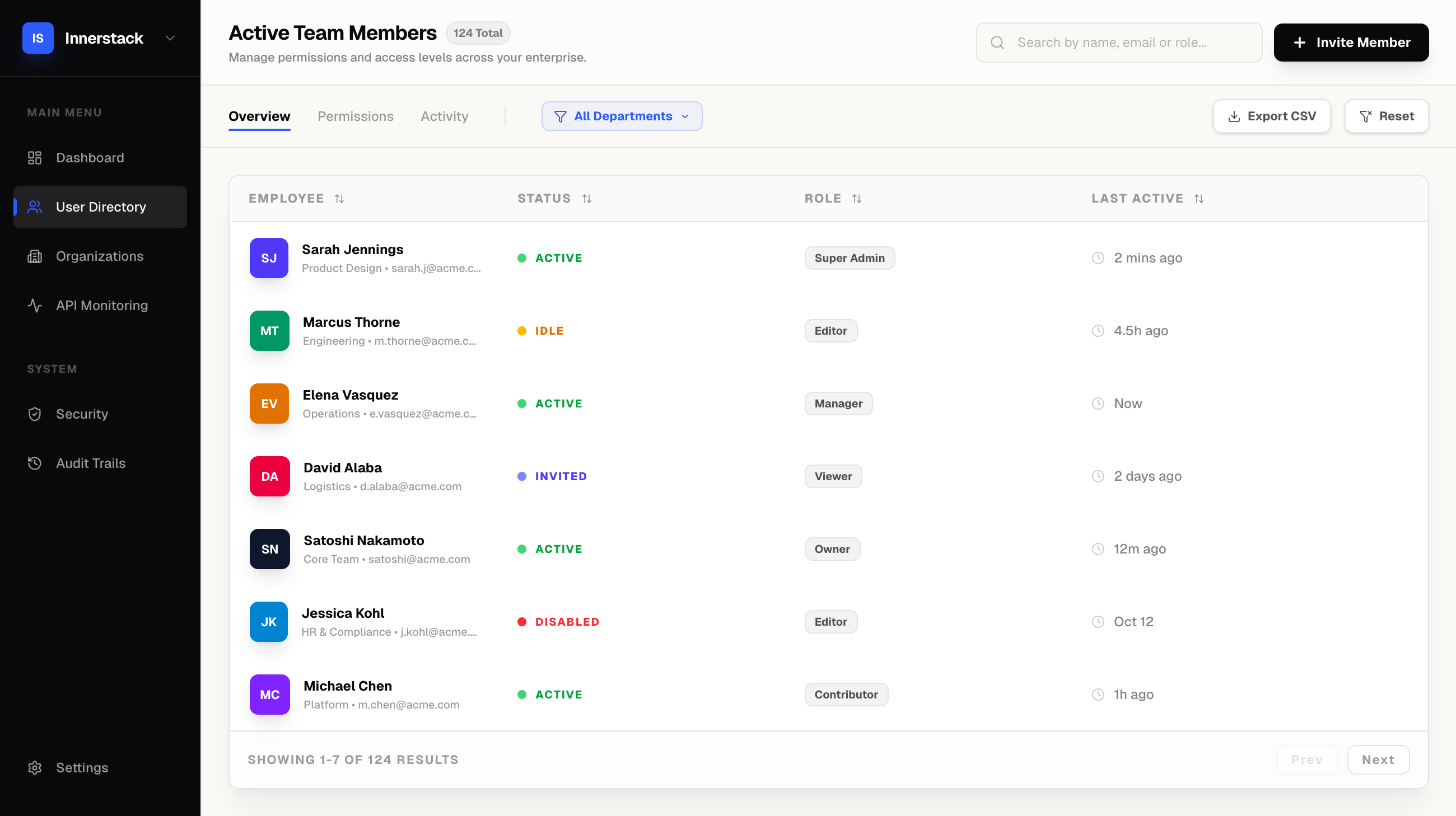Click the IS Innerstack logo avatar

coord(38,38)
